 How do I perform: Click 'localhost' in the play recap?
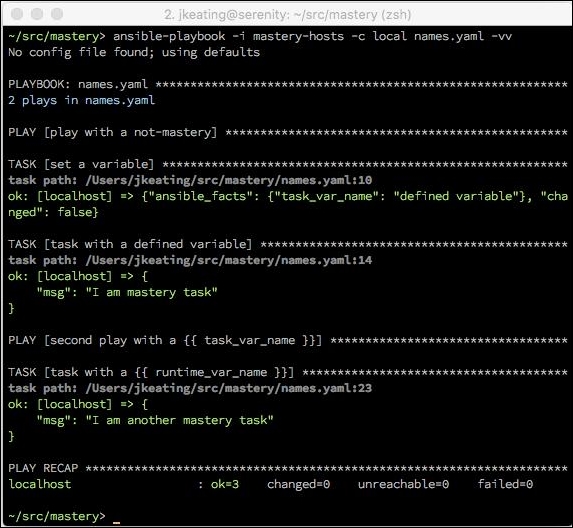click(x=40, y=485)
